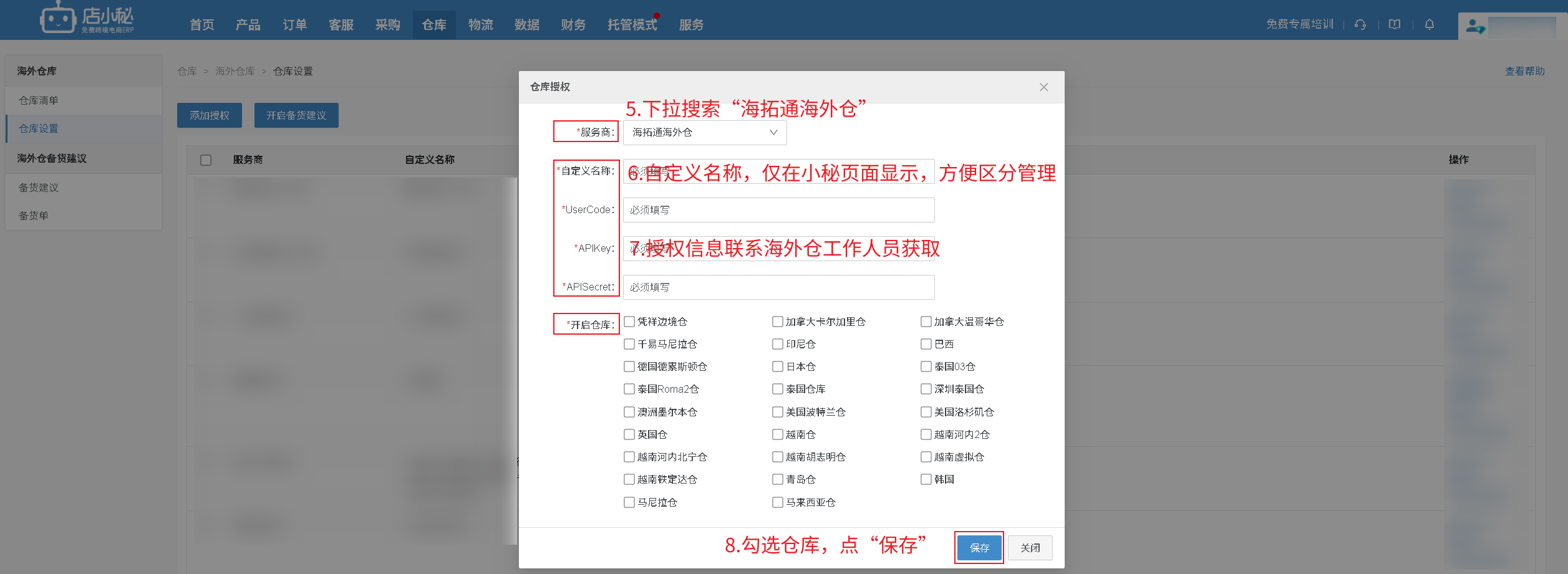Open the 托管模式 menu
The image size is (1568, 574).
(632, 25)
